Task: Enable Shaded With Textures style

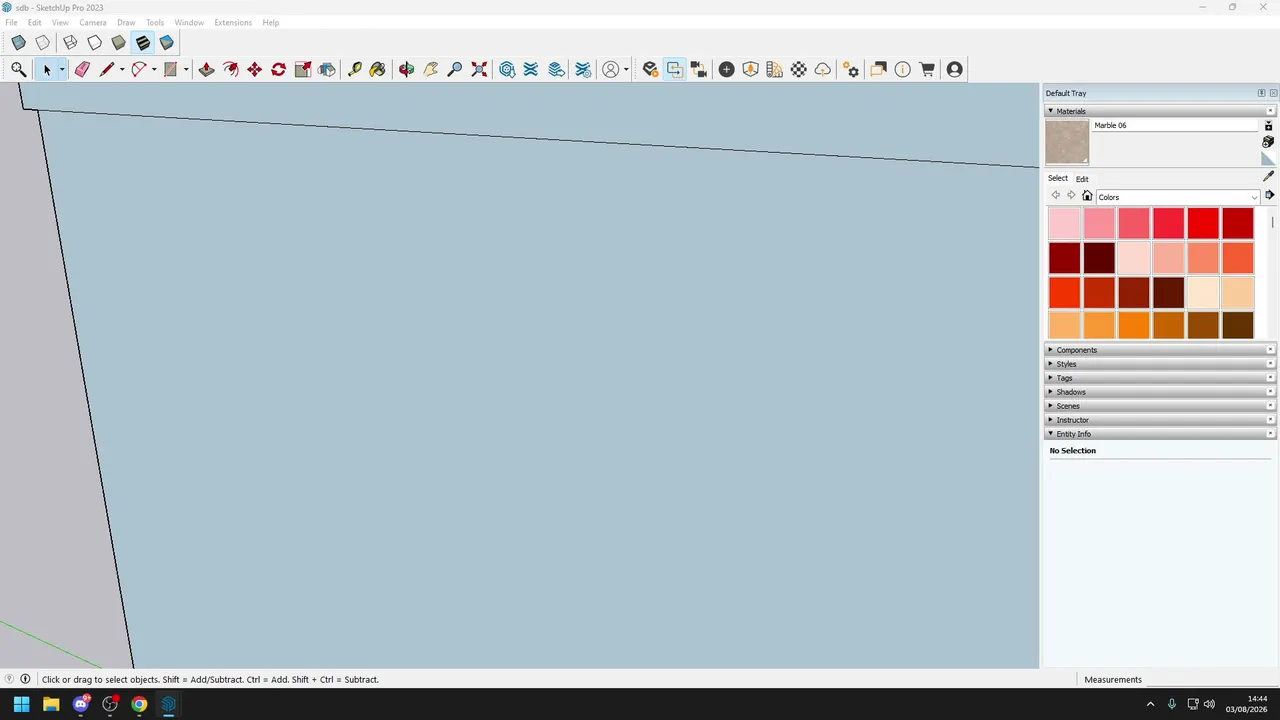Action: (142, 43)
